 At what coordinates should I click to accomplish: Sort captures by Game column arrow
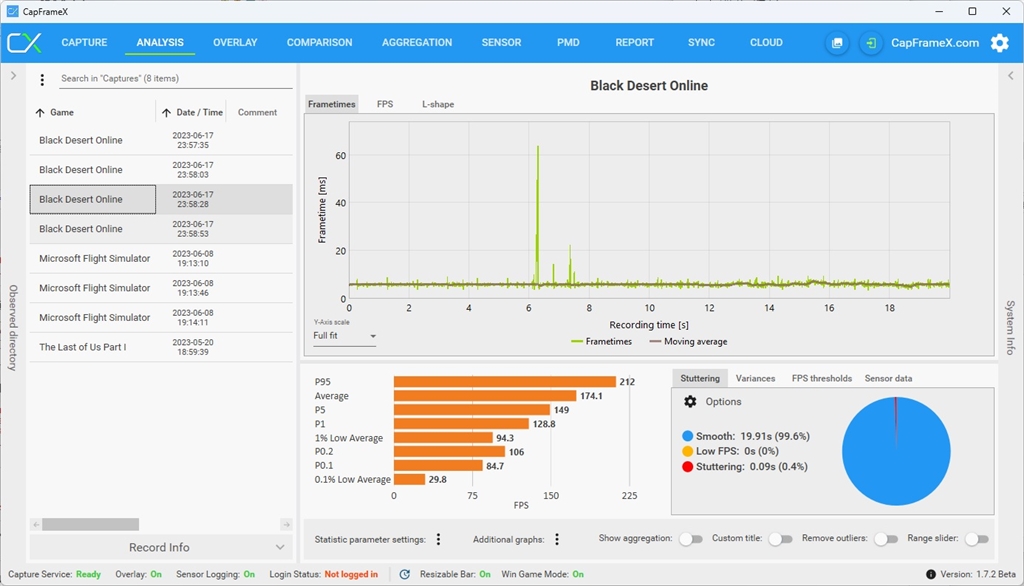40,113
